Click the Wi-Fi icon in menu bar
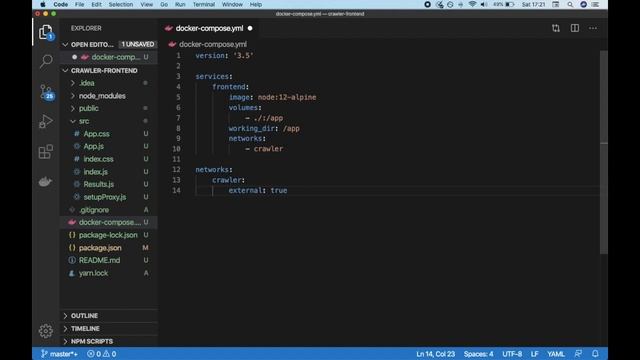 pos(472,4)
